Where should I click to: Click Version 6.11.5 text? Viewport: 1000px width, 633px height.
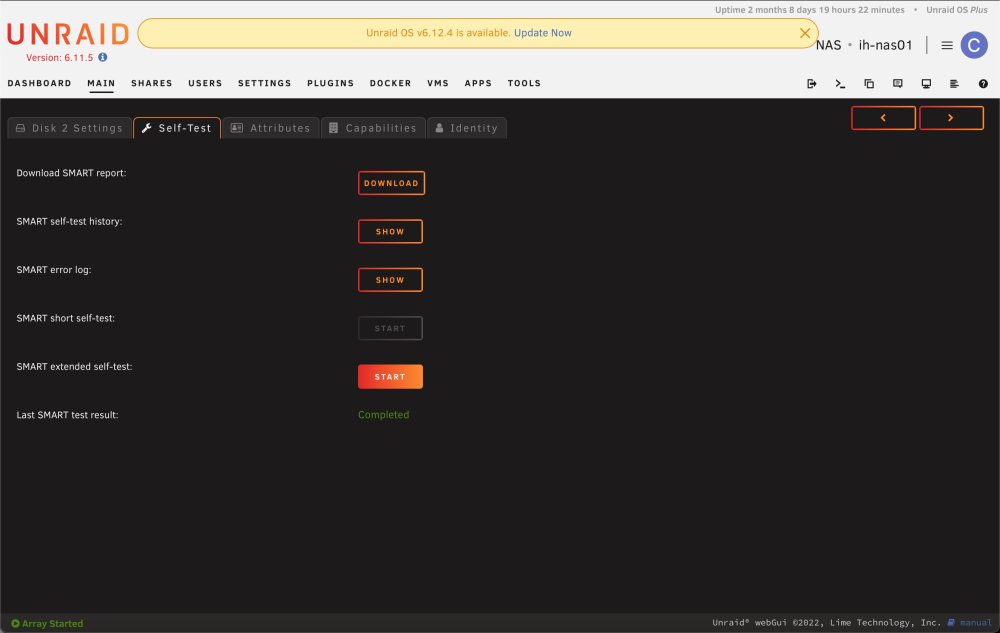(x=59, y=57)
